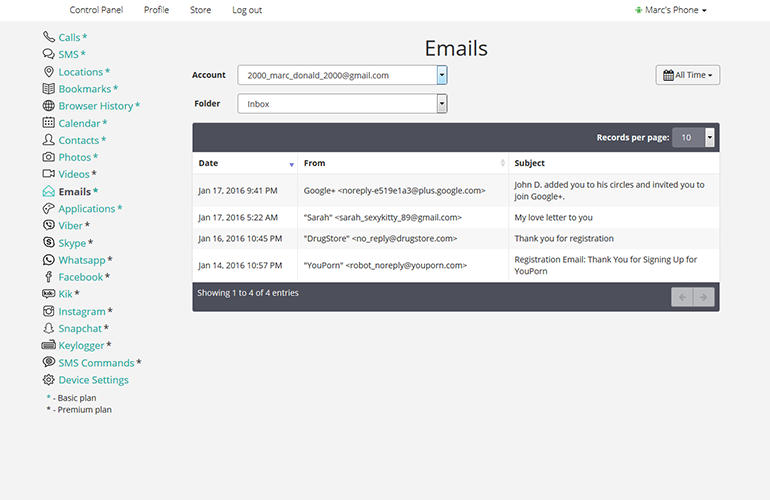The image size is (770, 500).
Task: Sort table by From column
Action: [x=403, y=163]
